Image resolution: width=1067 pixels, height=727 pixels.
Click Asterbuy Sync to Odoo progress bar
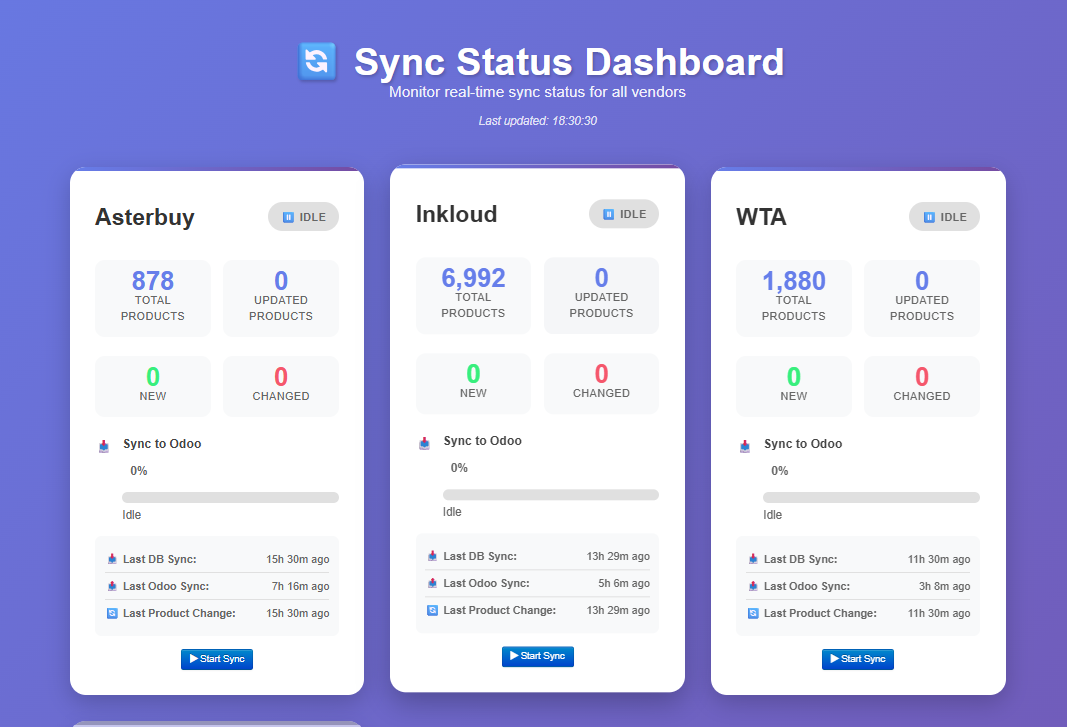[231, 498]
